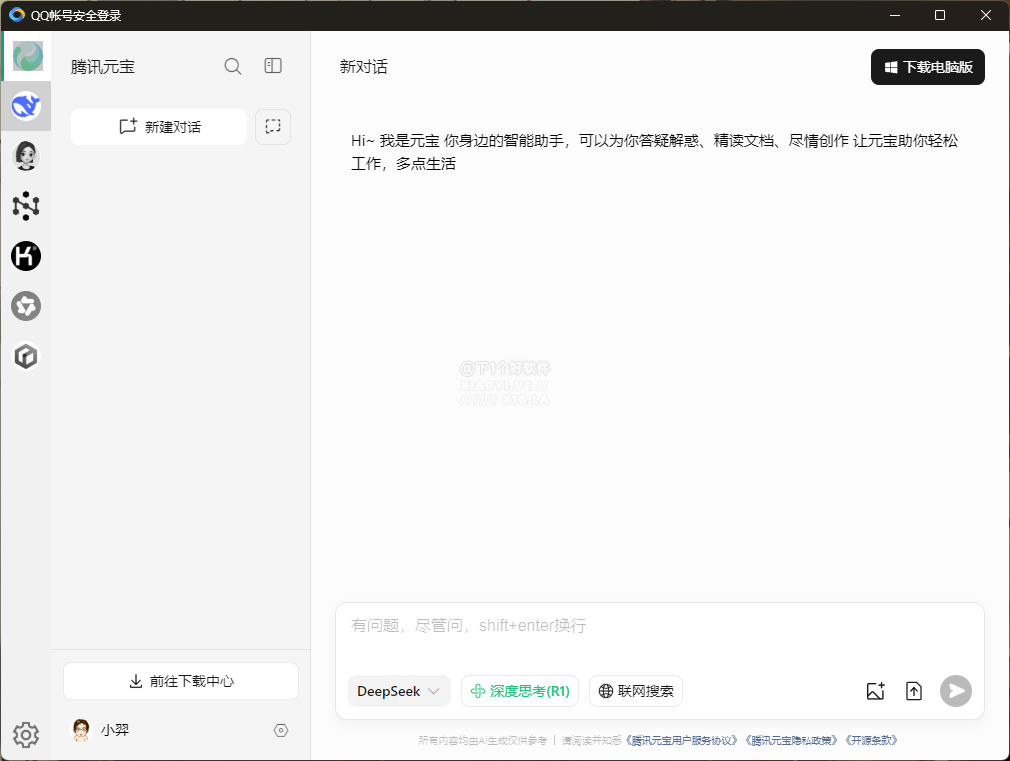Open settings gear at sidebar bottom
Image resolution: width=1010 pixels, height=761 pixels.
(26, 736)
